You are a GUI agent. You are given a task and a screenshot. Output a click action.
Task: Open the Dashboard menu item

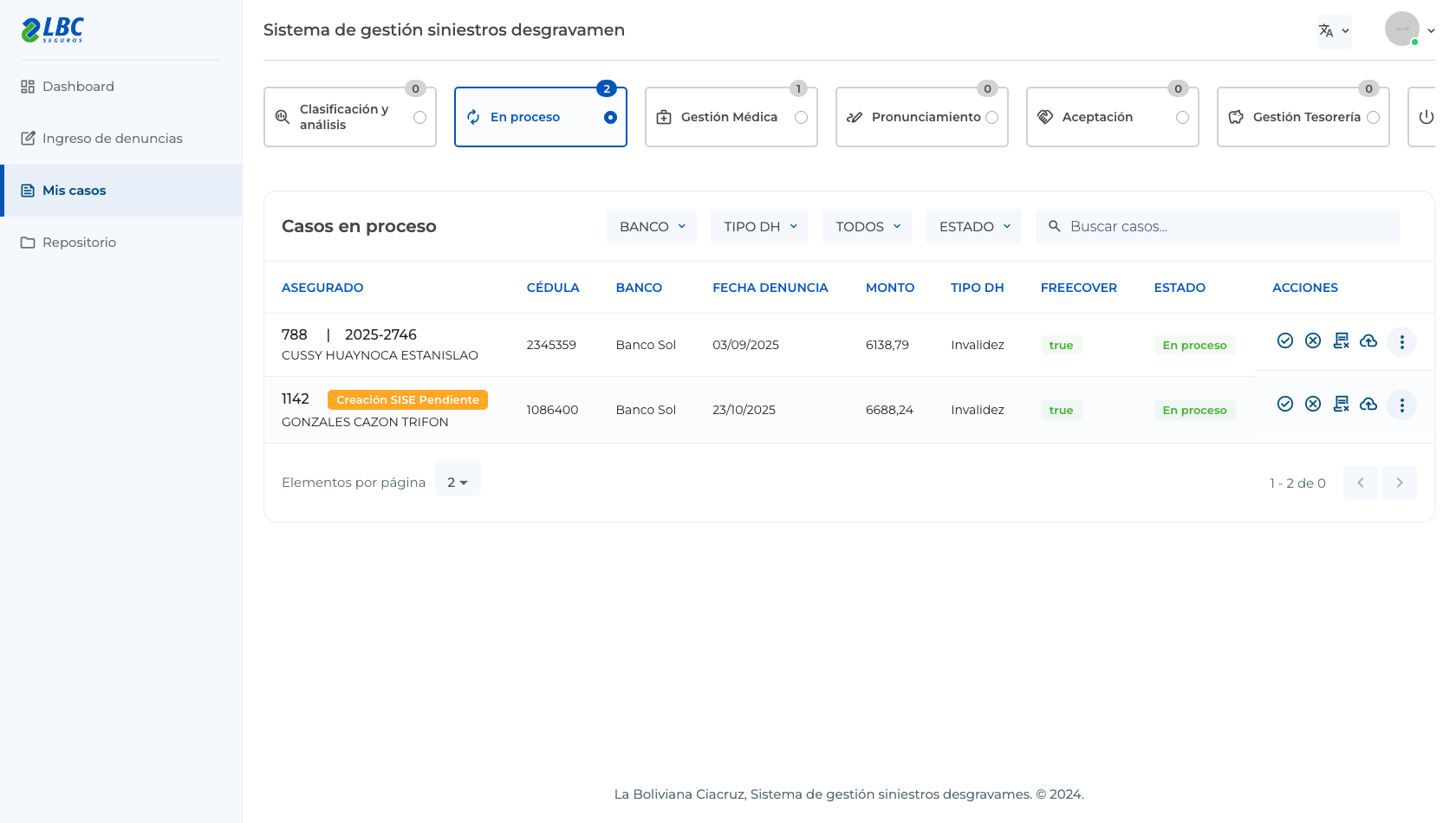tap(121, 87)
